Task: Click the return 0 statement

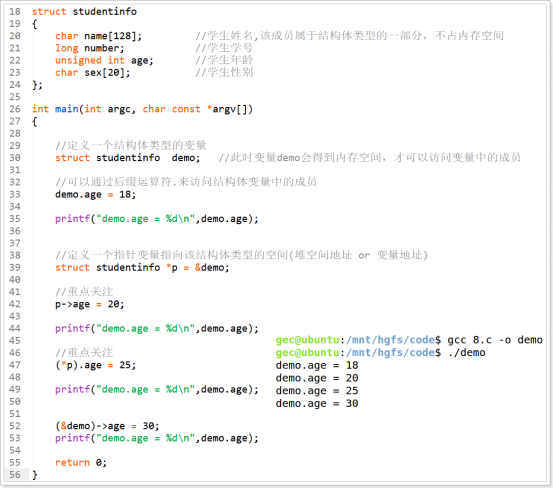Action: pos(81,463)
